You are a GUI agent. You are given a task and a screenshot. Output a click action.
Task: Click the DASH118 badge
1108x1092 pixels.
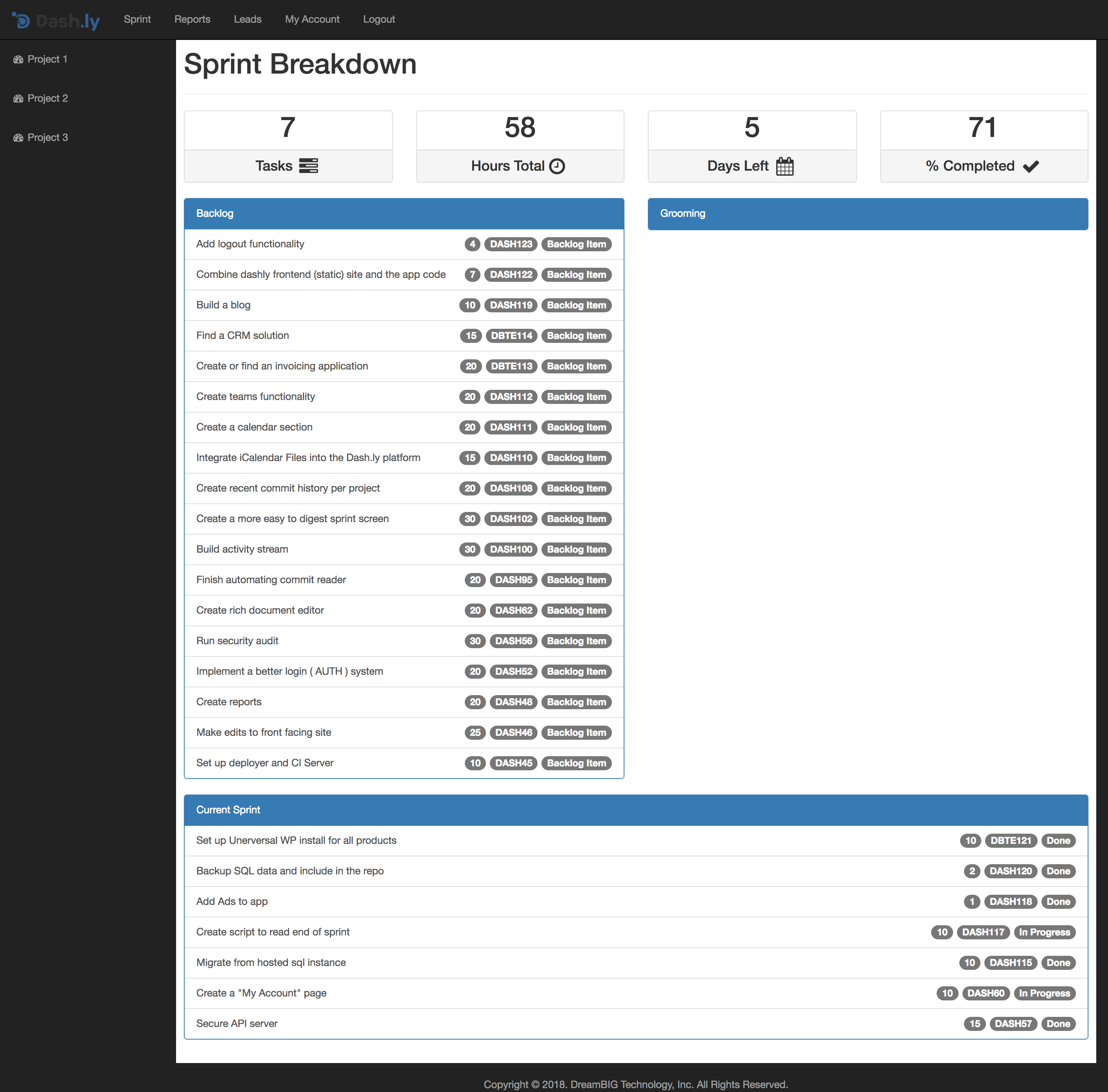(1011, 902)
